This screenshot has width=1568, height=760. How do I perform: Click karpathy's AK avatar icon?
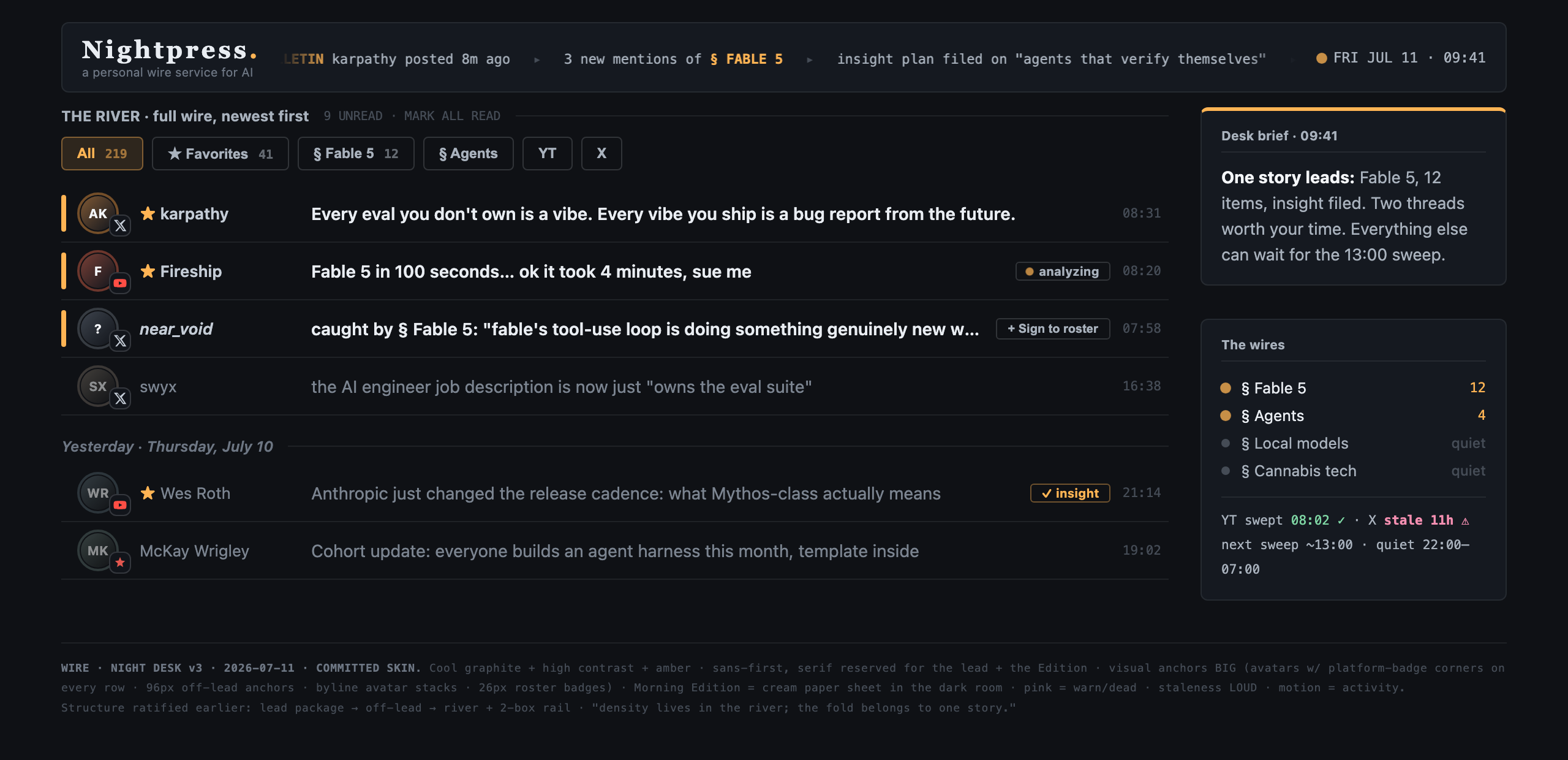[x=98, y=213]
